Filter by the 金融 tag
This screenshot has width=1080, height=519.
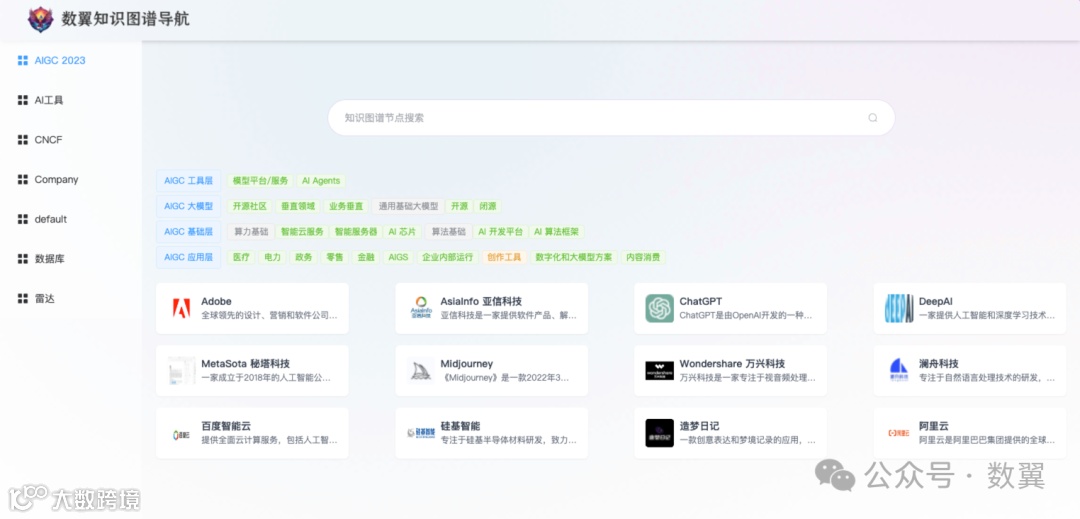366,257
